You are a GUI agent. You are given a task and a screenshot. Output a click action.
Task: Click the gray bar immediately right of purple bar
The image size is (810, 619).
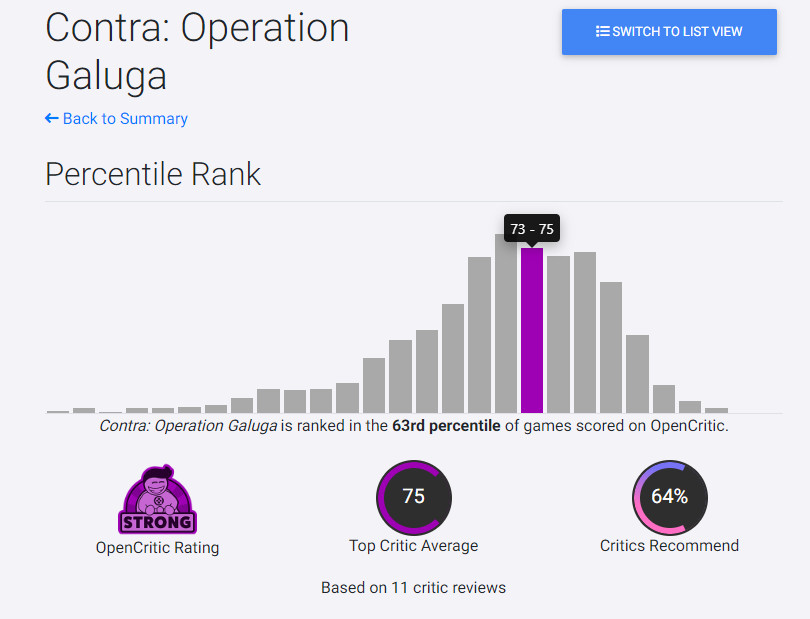pos(558,334)
